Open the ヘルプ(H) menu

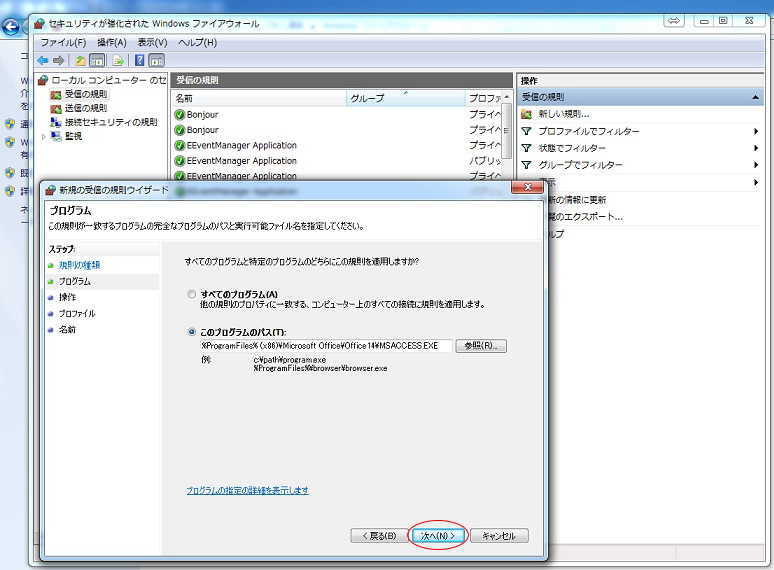(x=197, y=42)
